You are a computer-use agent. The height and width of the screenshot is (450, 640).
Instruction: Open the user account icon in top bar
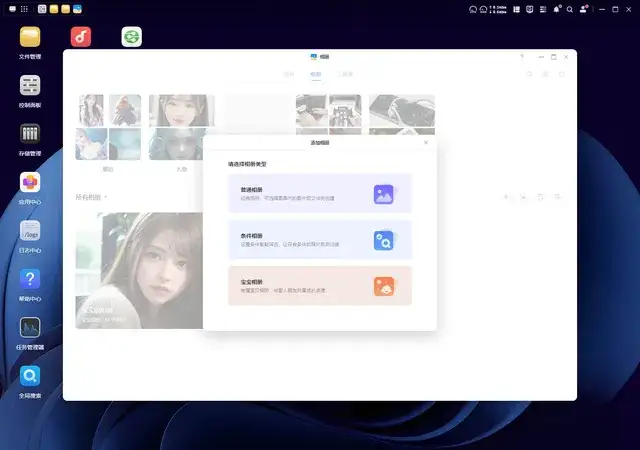(x=583, y=9)
